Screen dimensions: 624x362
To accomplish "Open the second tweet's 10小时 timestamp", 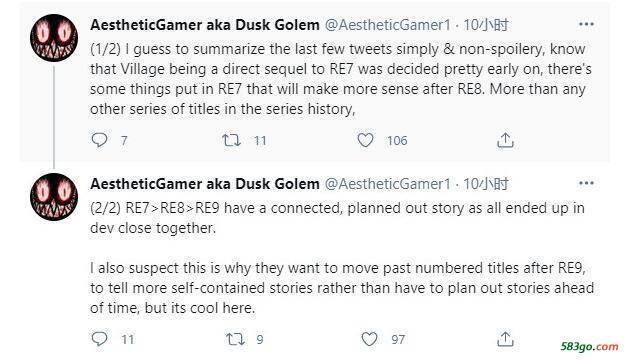I will [x=486, y=184].
